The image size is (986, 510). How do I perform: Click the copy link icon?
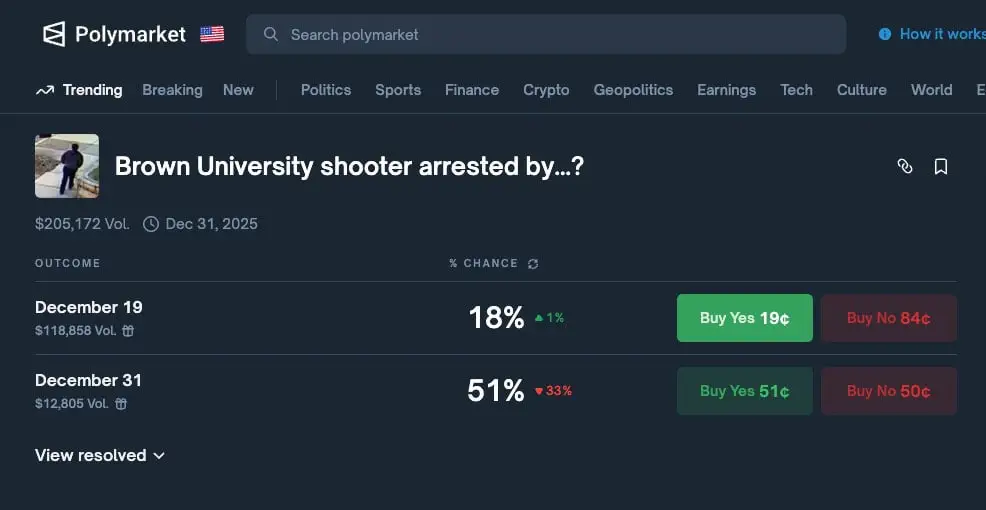tap(905, 167)
